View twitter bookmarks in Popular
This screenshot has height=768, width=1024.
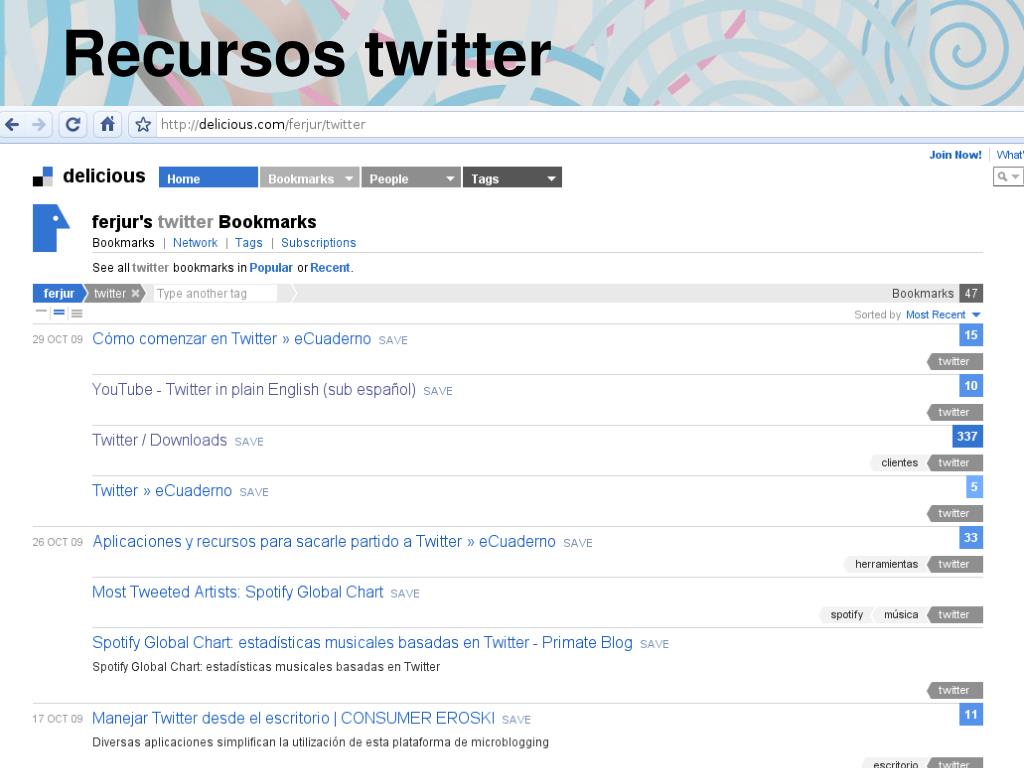[x=271, y=268]
